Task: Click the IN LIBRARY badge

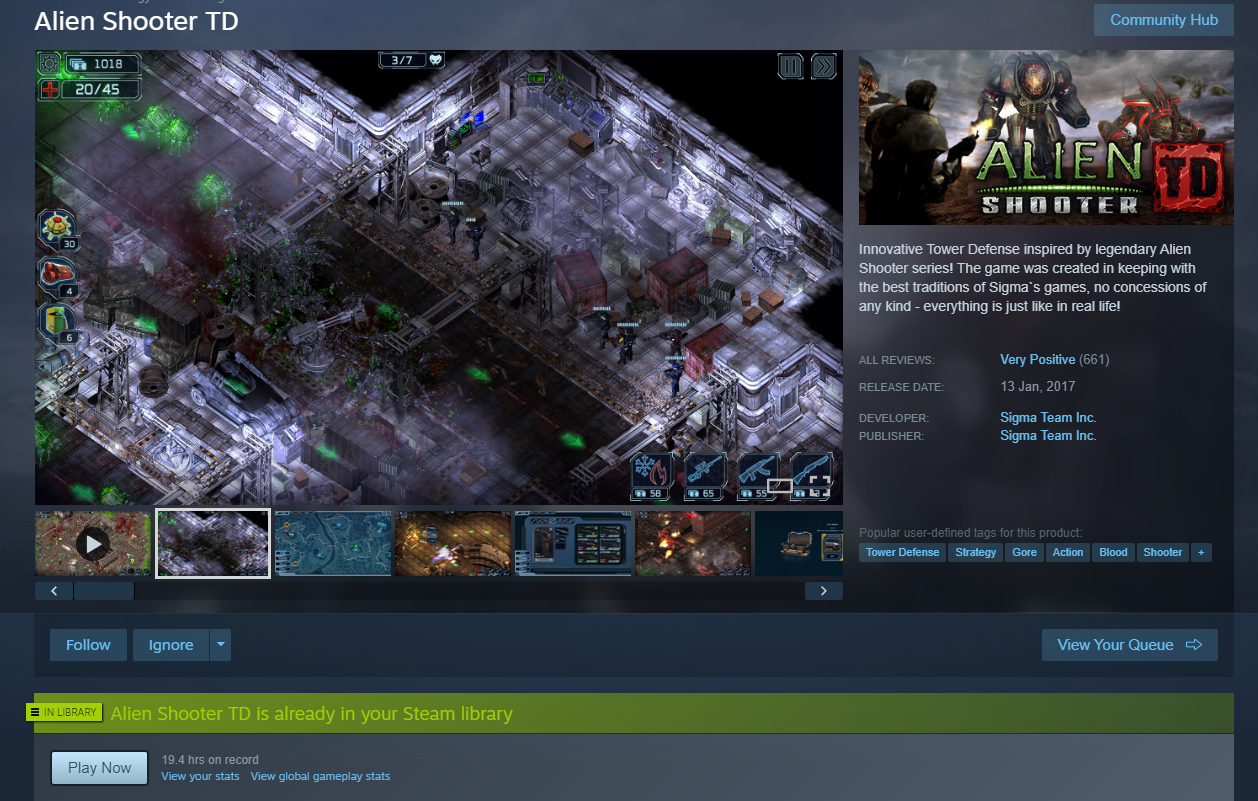Action: point(64,712)
